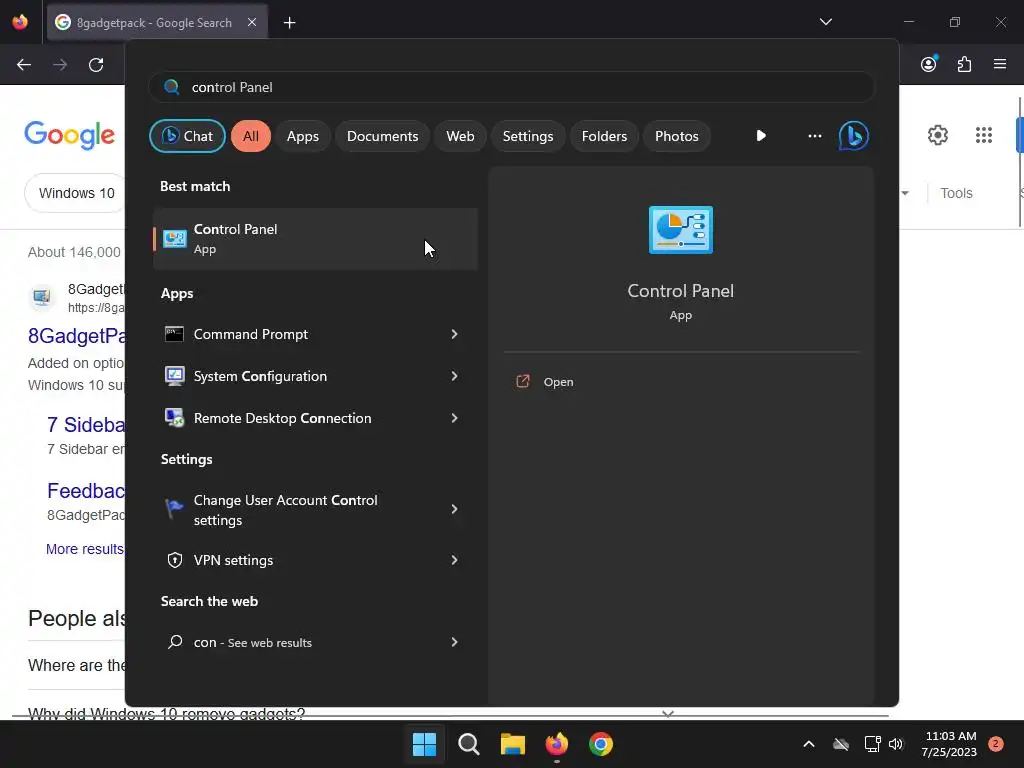Open the Control Panel best match result
The height and width of the screenshot is (768, 1024).
tap(315, 238)
